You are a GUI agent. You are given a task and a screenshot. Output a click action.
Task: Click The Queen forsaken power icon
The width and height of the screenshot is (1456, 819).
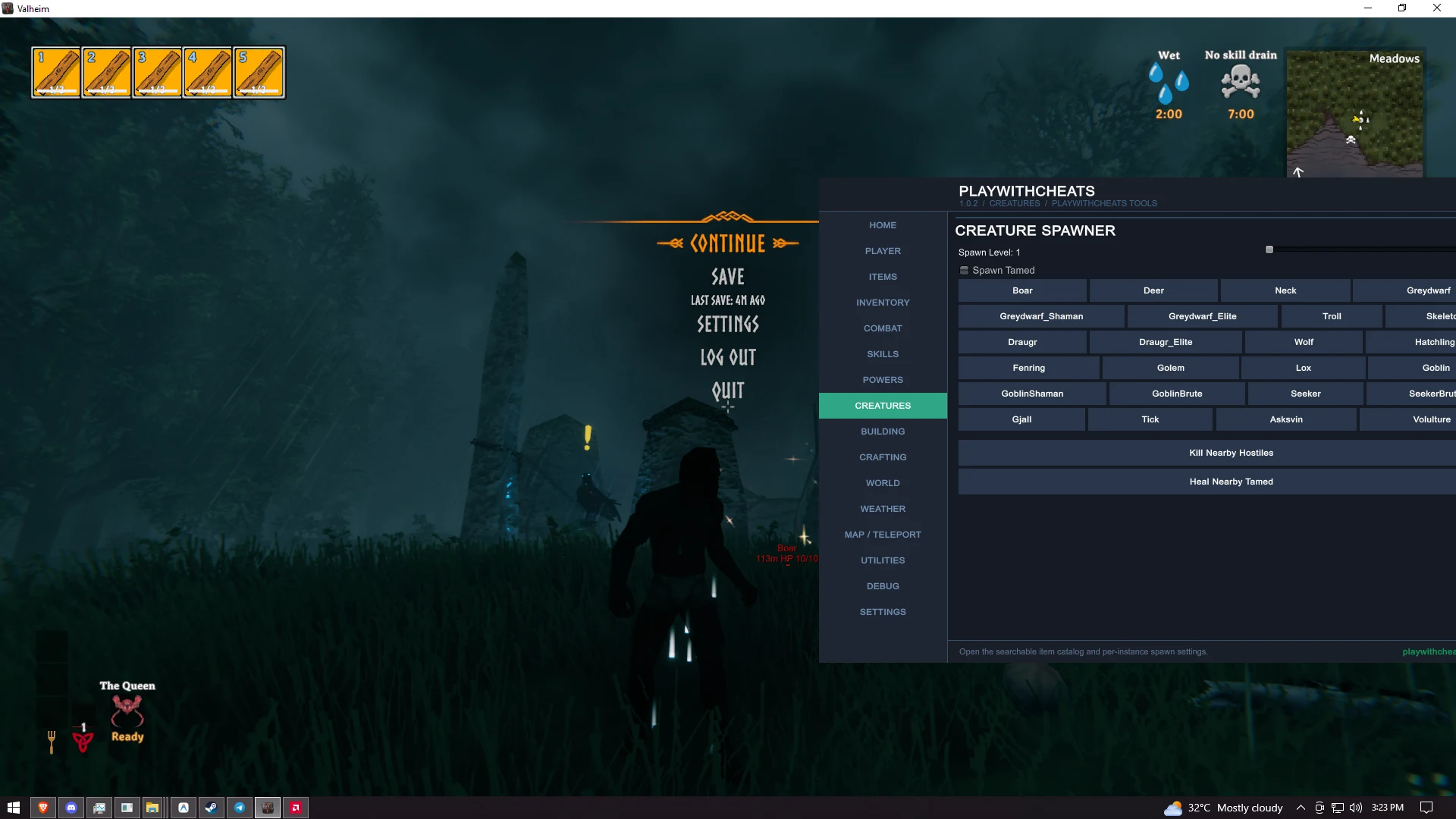tap(127, 711)
